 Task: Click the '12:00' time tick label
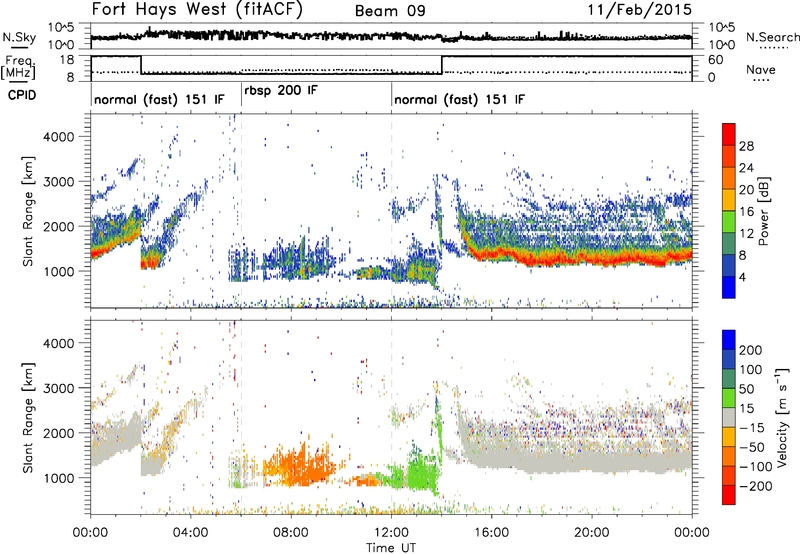click(x=391, y=533)
